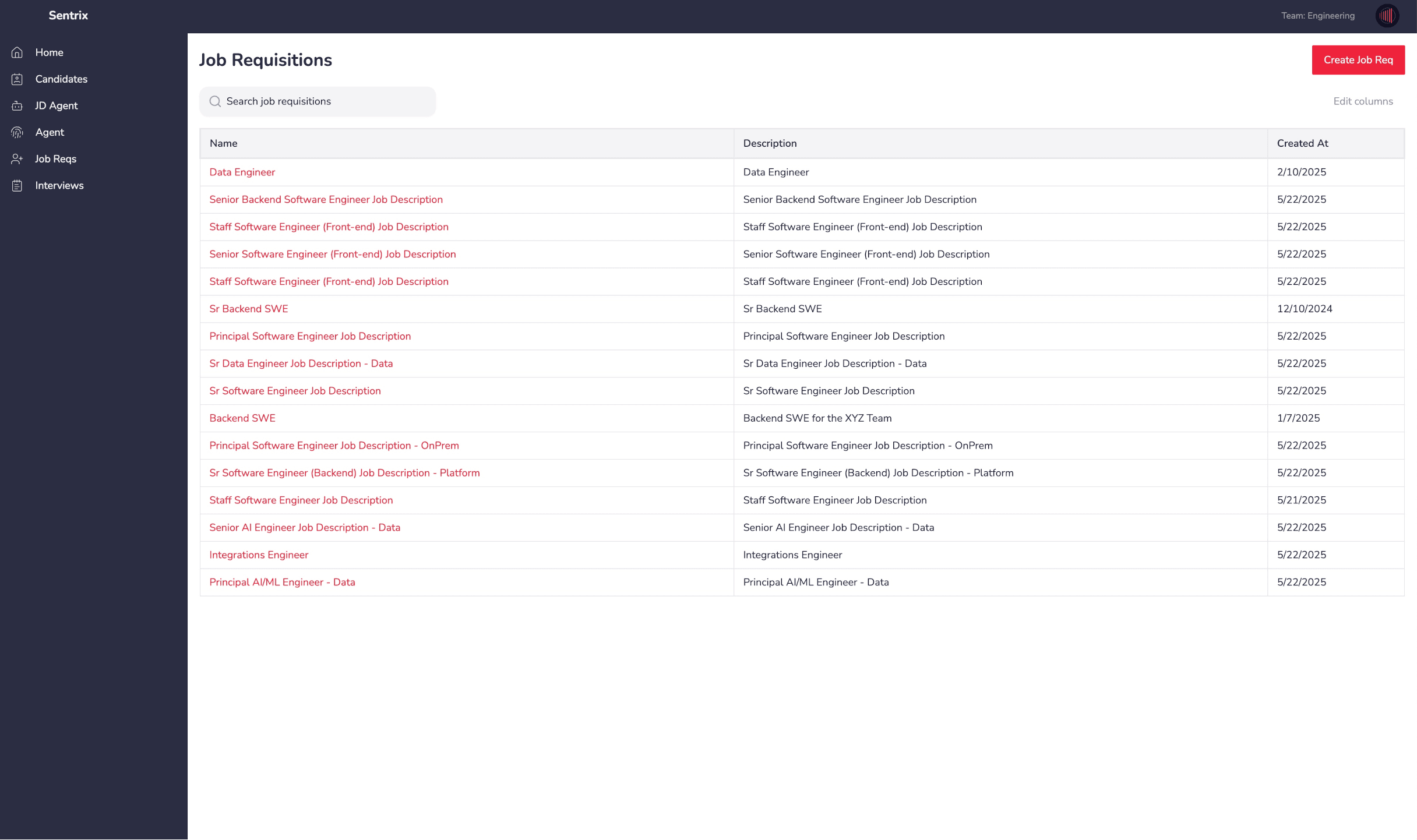Click the user avatar in top bar
Viewport: 1417px width, 840px height.
(x=1387, y=16)
